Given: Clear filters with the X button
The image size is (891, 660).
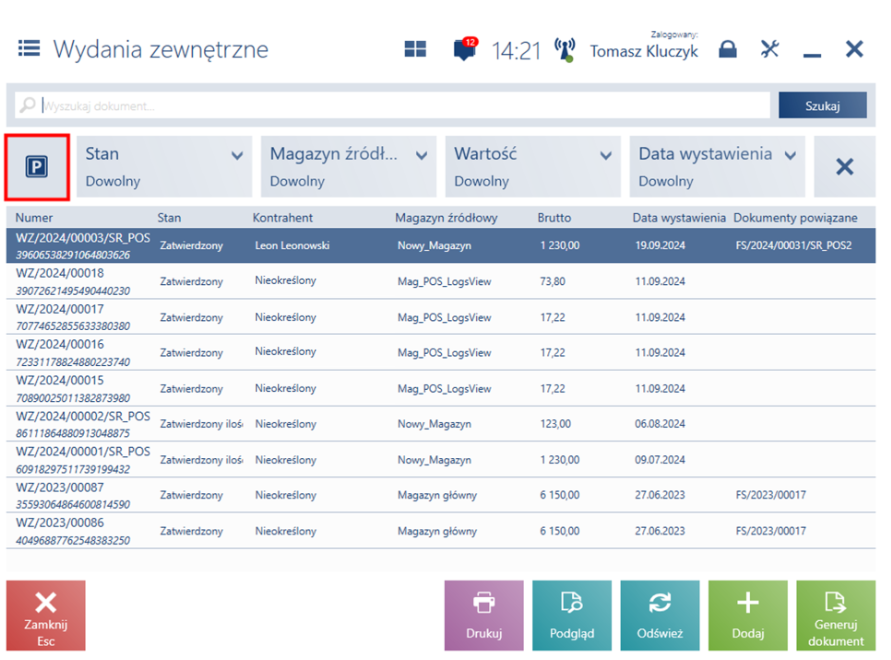Looking at the screenshot, I should [x=844, y=167].
